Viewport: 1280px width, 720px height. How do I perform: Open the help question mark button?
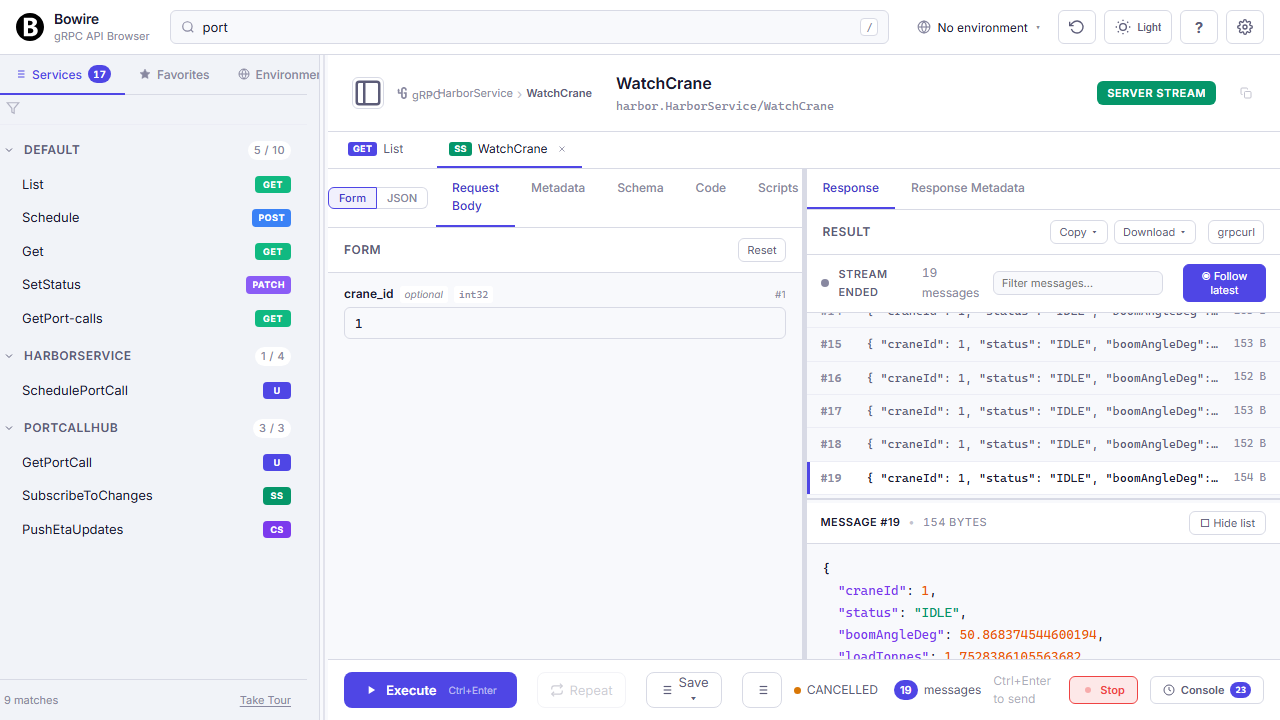(x=1199, y=27)
